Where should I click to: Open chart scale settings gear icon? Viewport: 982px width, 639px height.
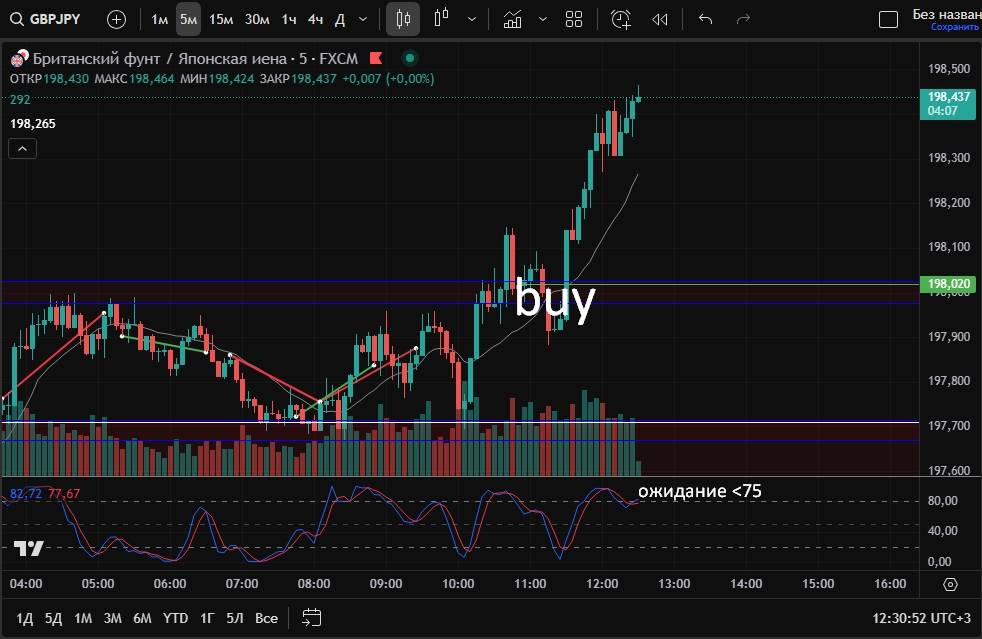pos(950,584)
